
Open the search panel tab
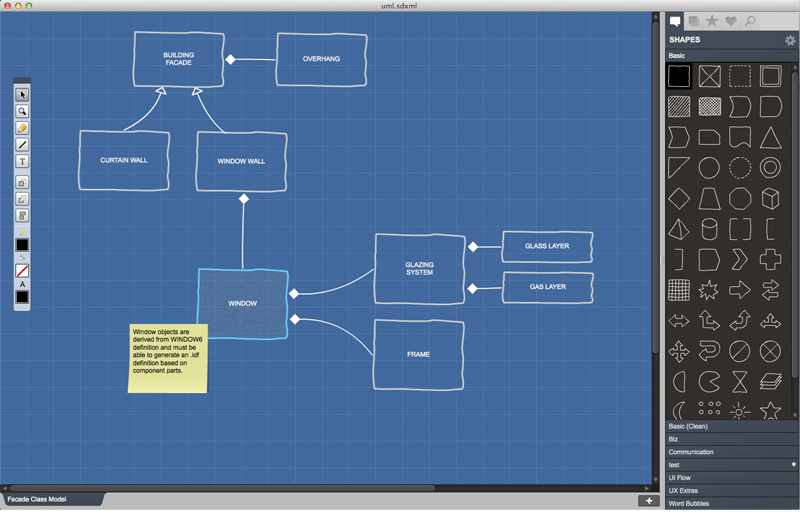click(x=747, y=20)
